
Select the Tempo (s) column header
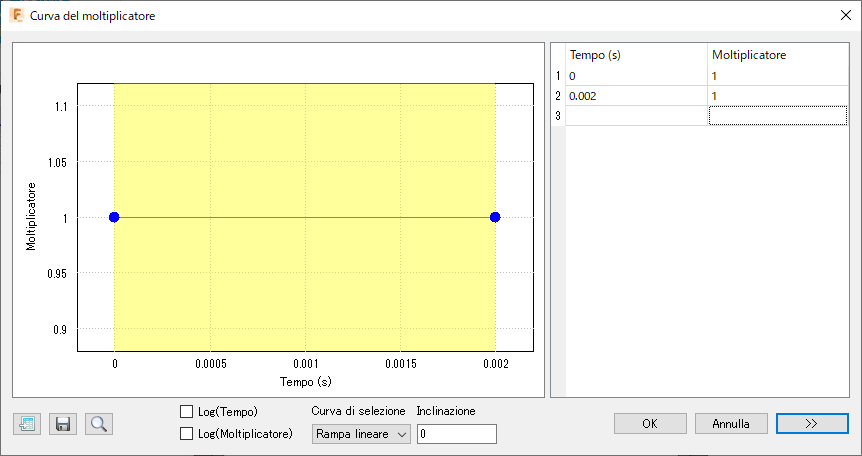[636, 55]
